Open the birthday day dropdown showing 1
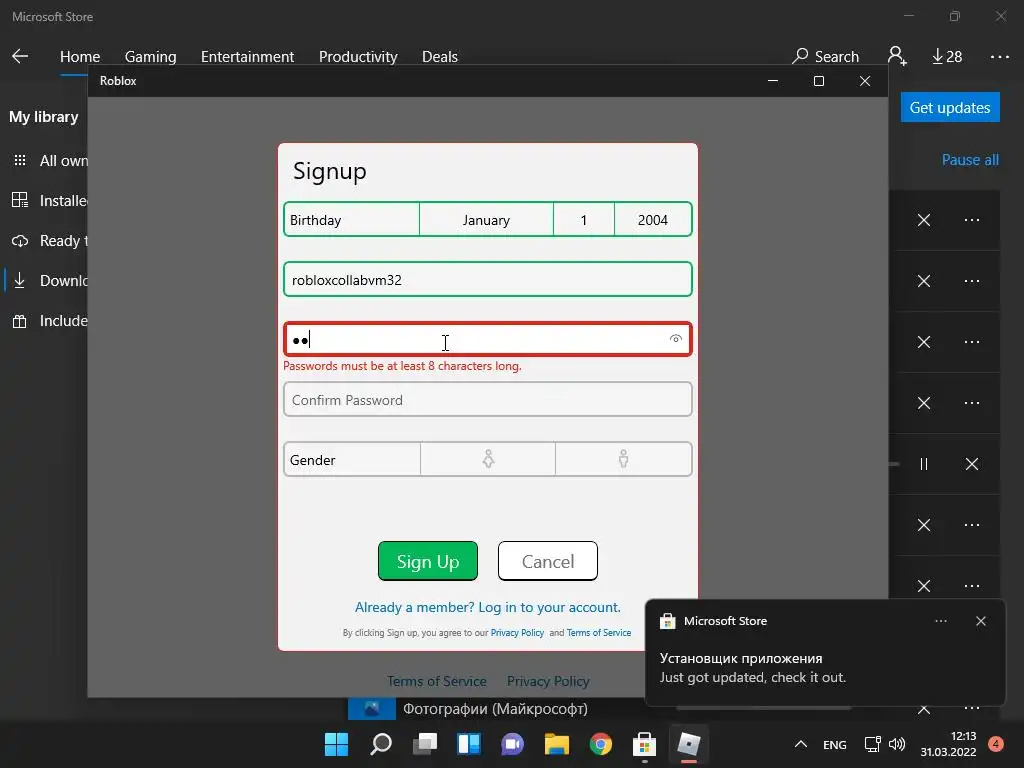Viewport: 1024px width, 768px height. 584,219
